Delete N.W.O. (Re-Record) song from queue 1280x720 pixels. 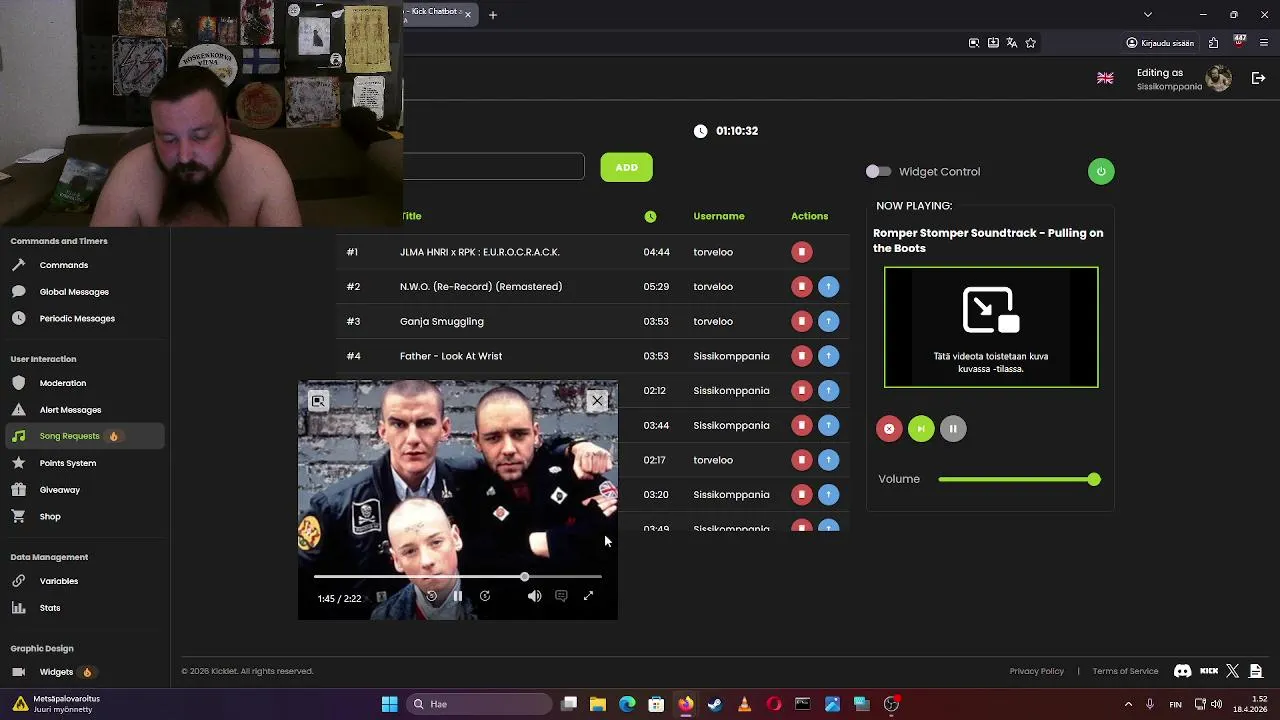tap(801, 287)
